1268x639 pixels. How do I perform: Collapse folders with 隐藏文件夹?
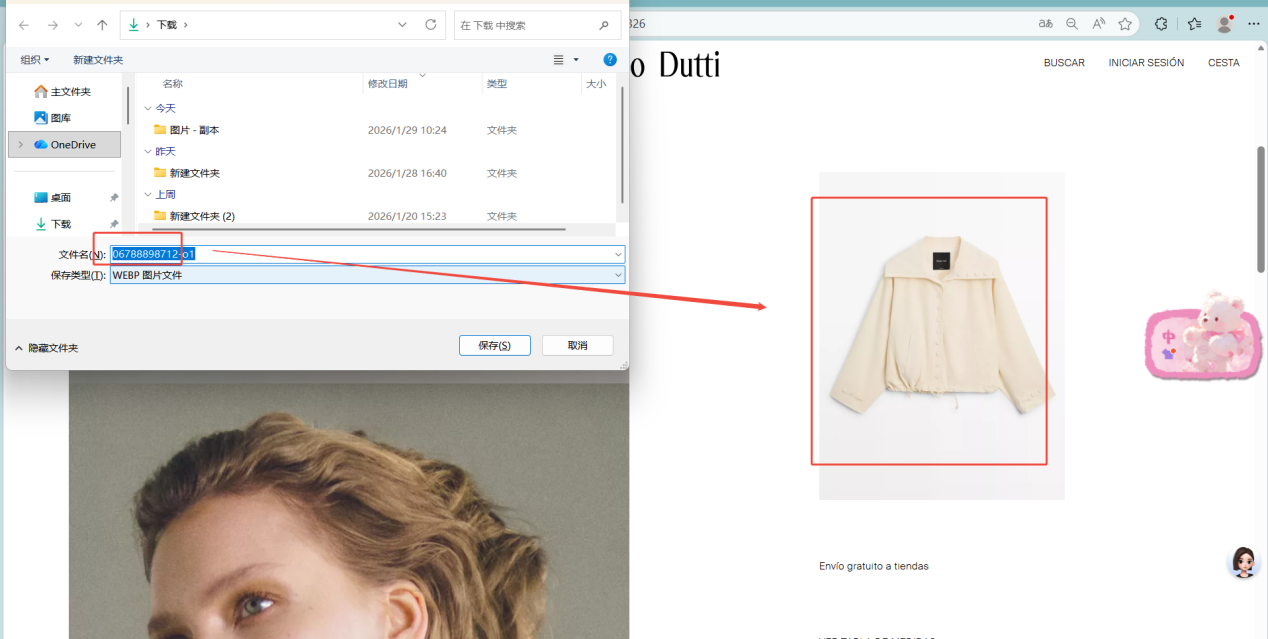pos(46,348)
